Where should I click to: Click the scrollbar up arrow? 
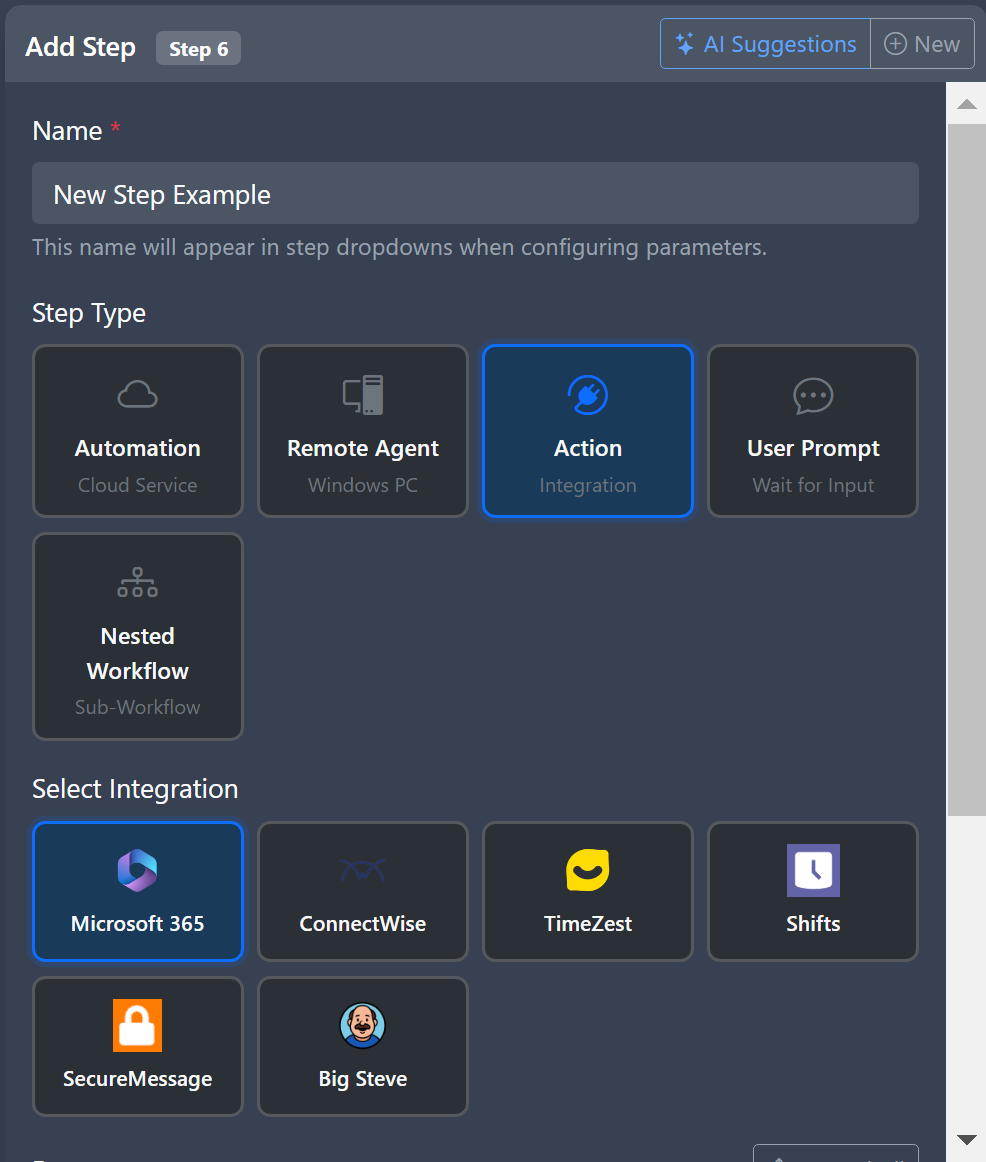pyautogui.click(x=966, y=104)
